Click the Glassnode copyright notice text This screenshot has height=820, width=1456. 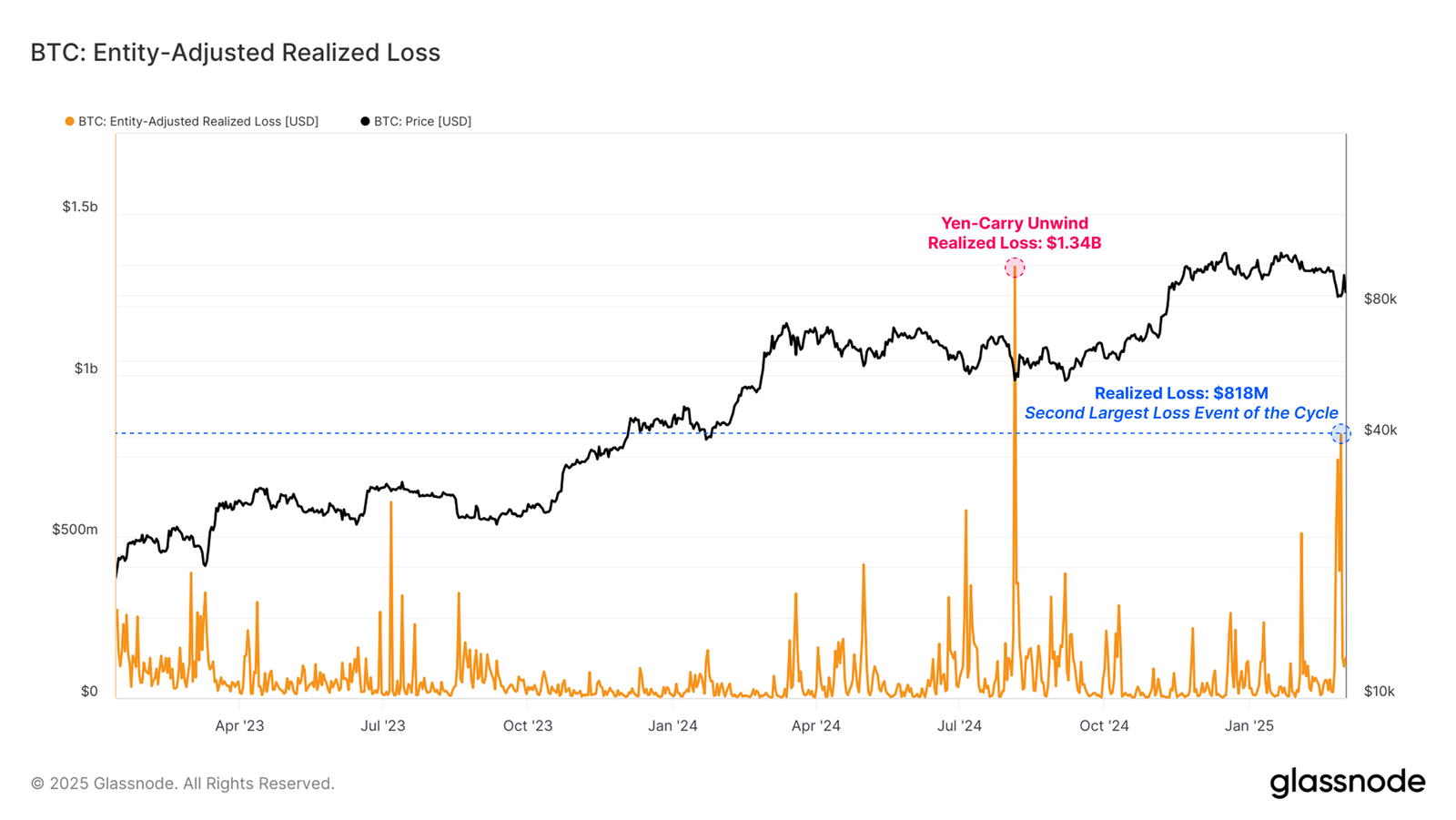click(183, 784)
